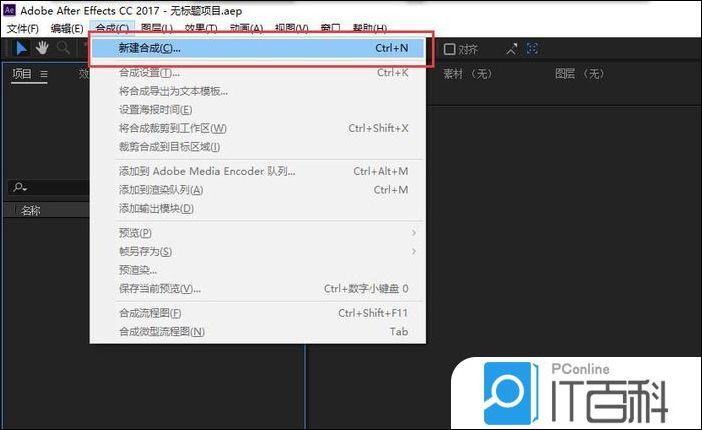Open the 编辑(E) menu
The image size is (702, 430).
click(67, 29)
